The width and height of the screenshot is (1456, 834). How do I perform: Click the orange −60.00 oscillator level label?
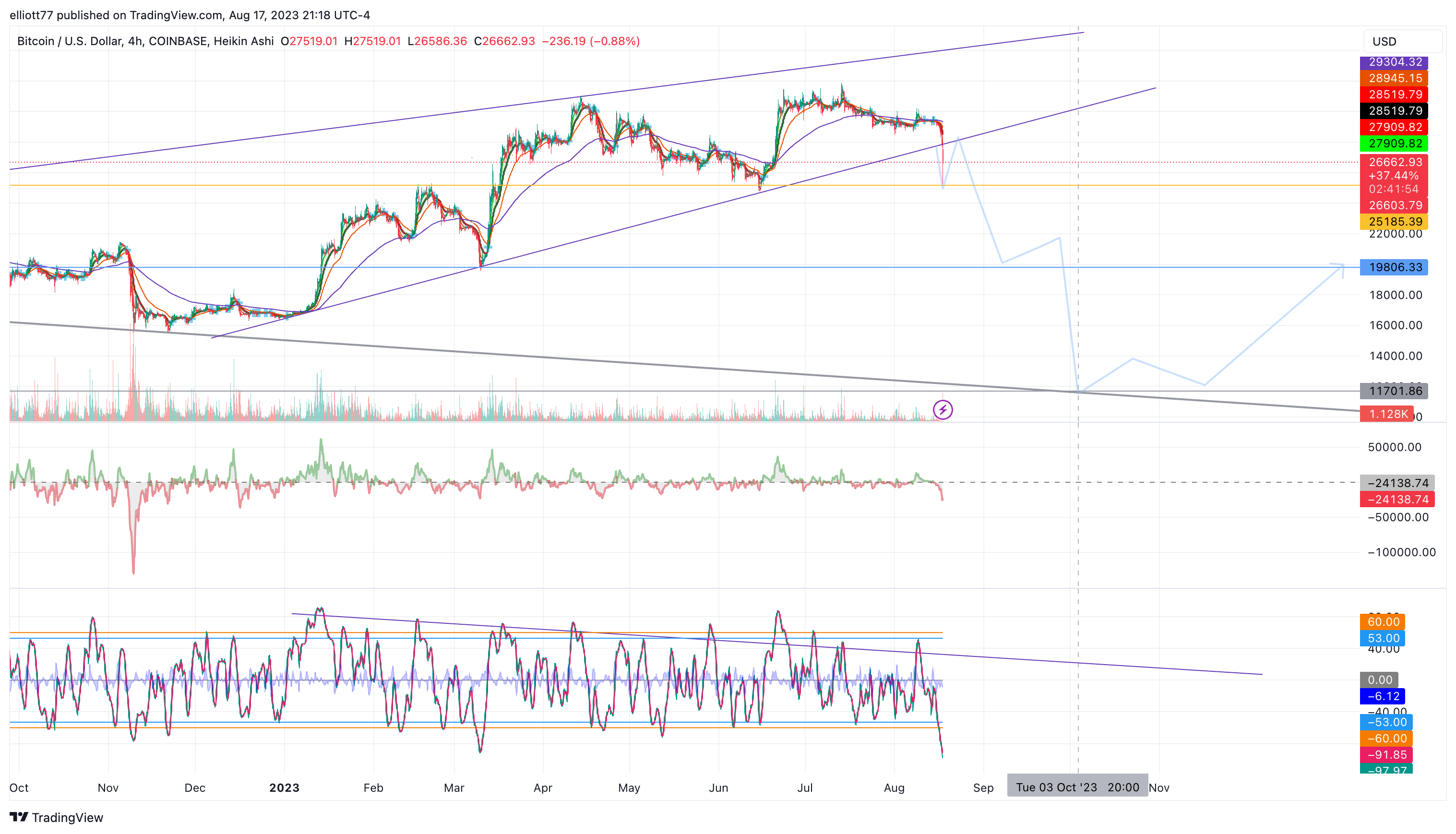tap(1386, 739)
